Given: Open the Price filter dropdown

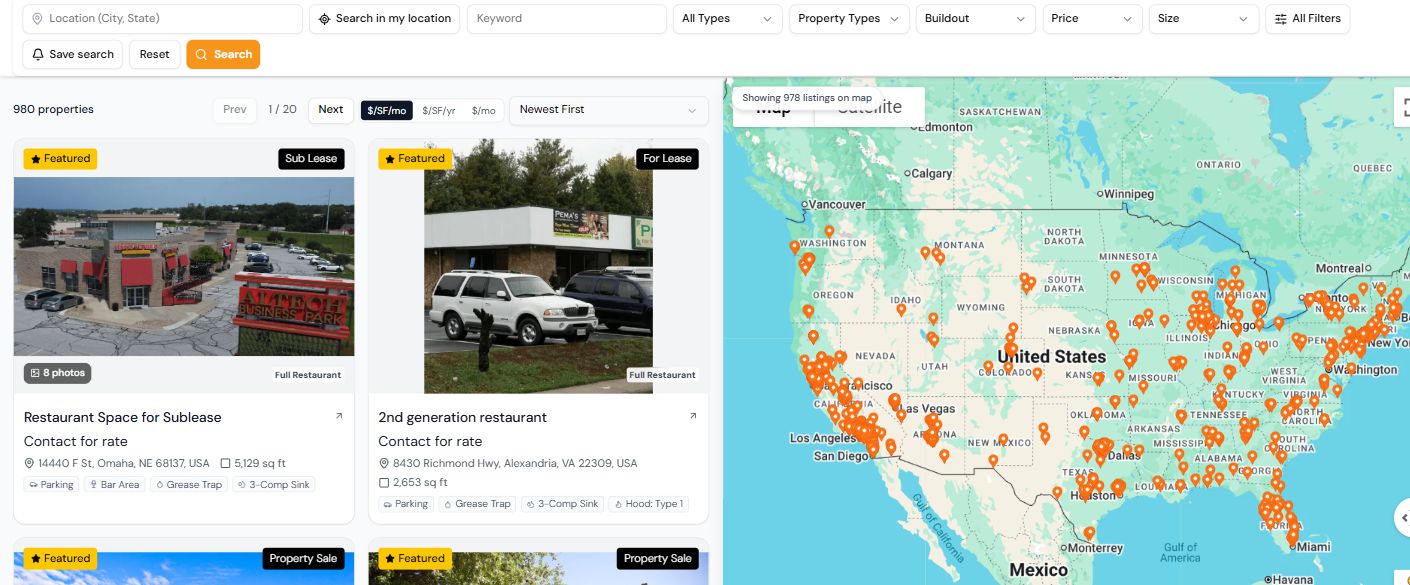Looking at the screenshot, I should pos(1092,19).
